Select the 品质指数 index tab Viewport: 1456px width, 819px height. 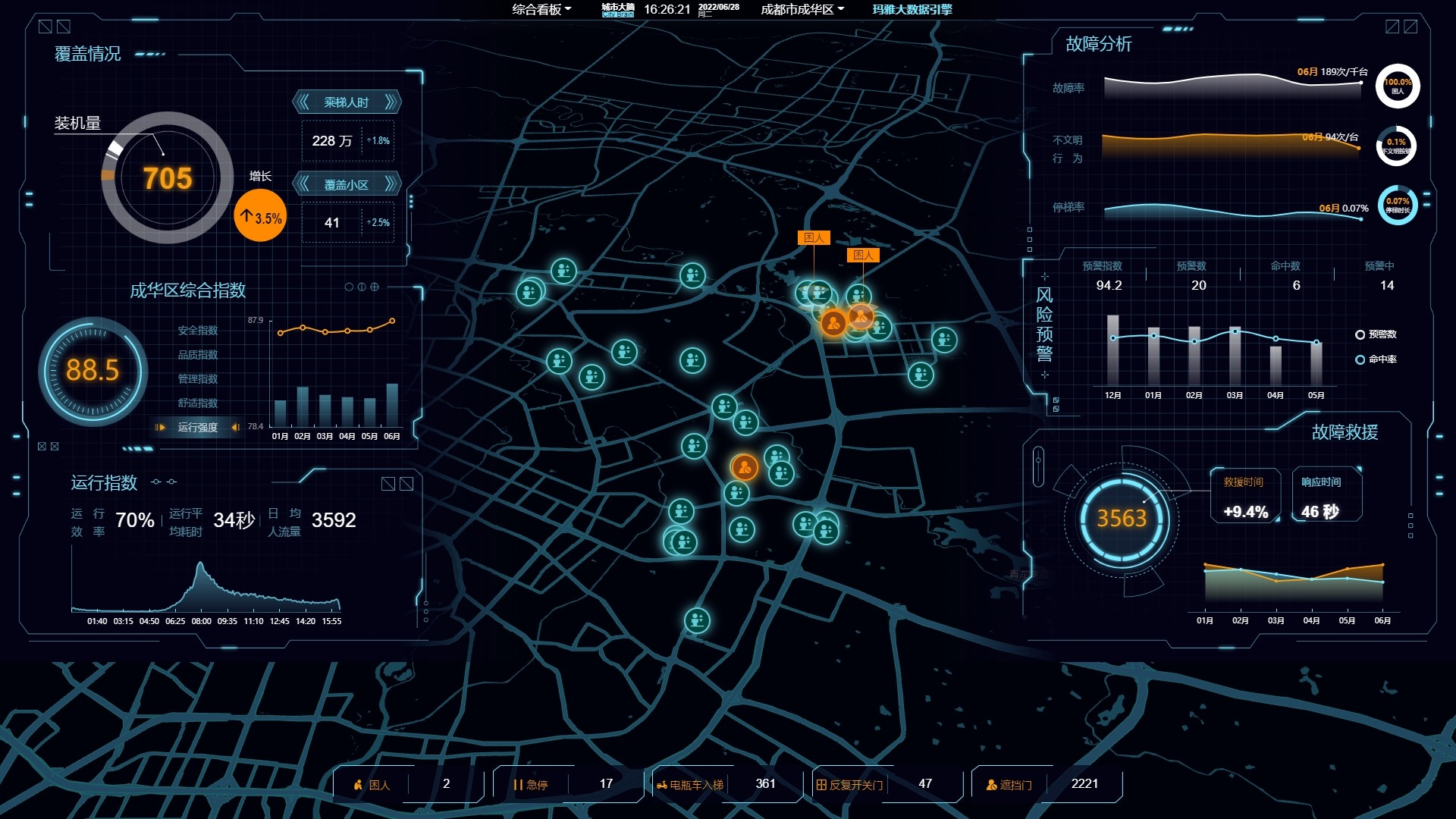(198, 355)
